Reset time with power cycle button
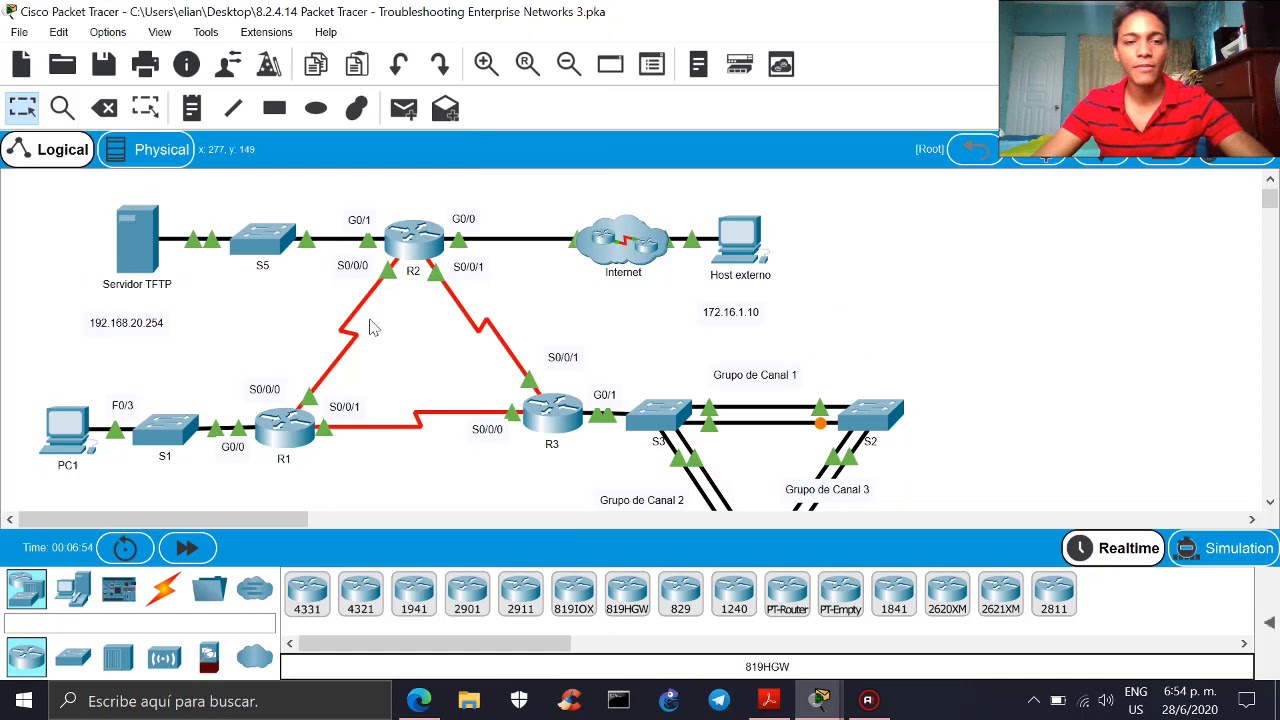Viewport: 1280px width, 720px height. 125,548
